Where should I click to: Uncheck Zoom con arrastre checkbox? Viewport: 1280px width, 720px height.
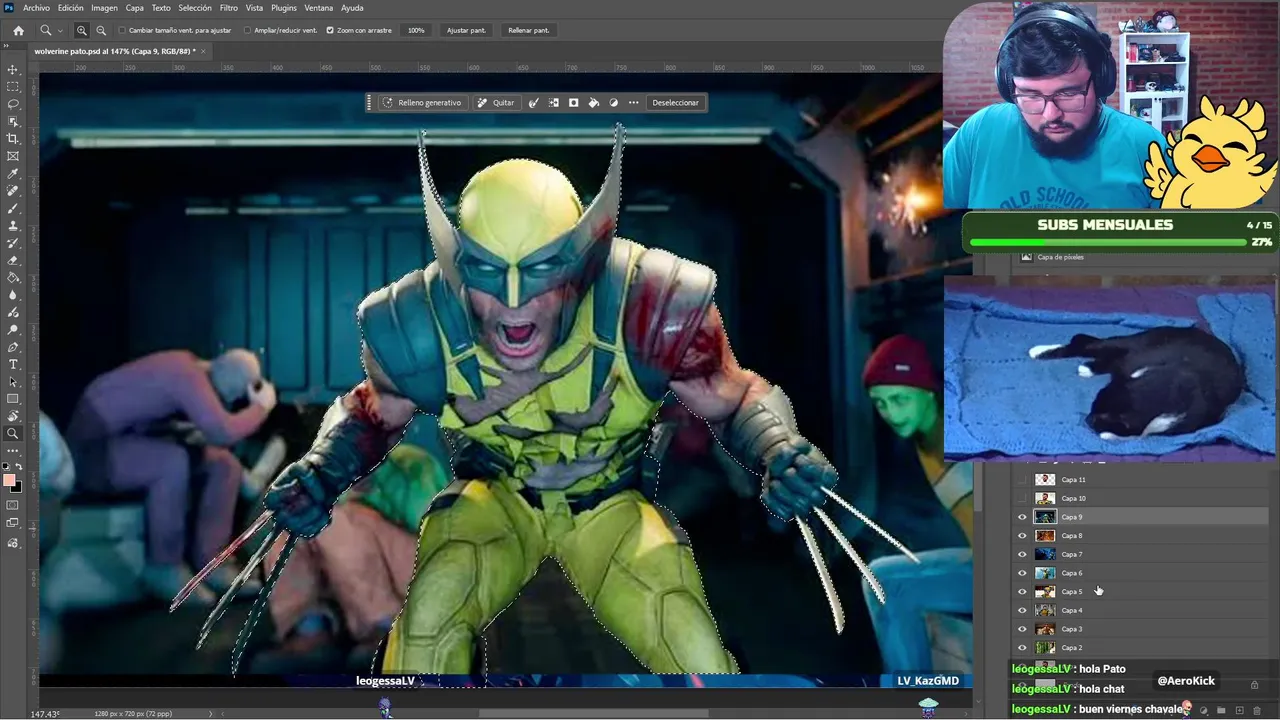(x=330, y=30)
